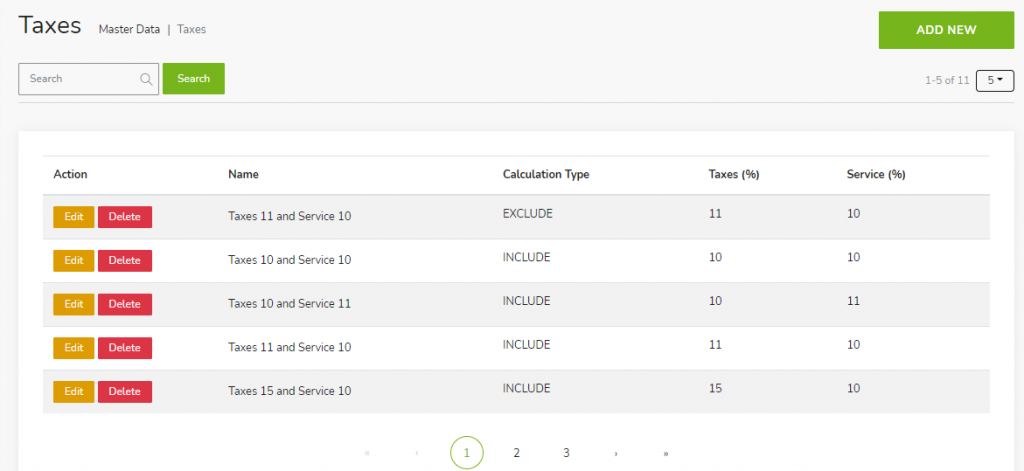1024x471 pixels.
Task: Click the Taxes value 15 cell
Action: (715, 389)
